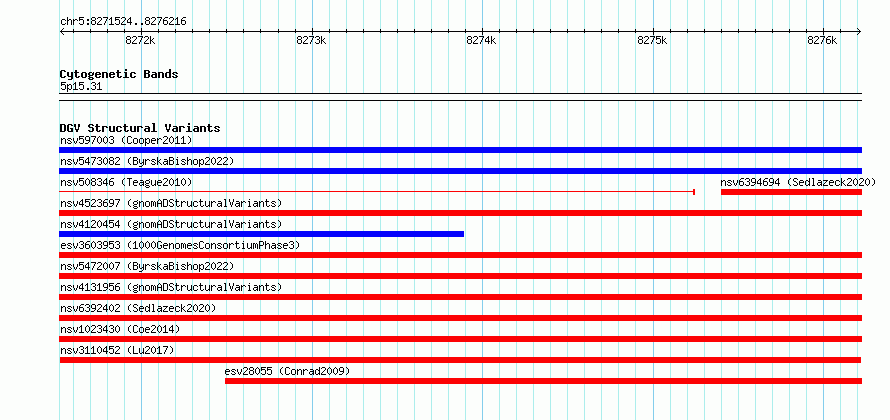Select the red bar of esv3603953
890x420 pixels.
pos(460,255)
